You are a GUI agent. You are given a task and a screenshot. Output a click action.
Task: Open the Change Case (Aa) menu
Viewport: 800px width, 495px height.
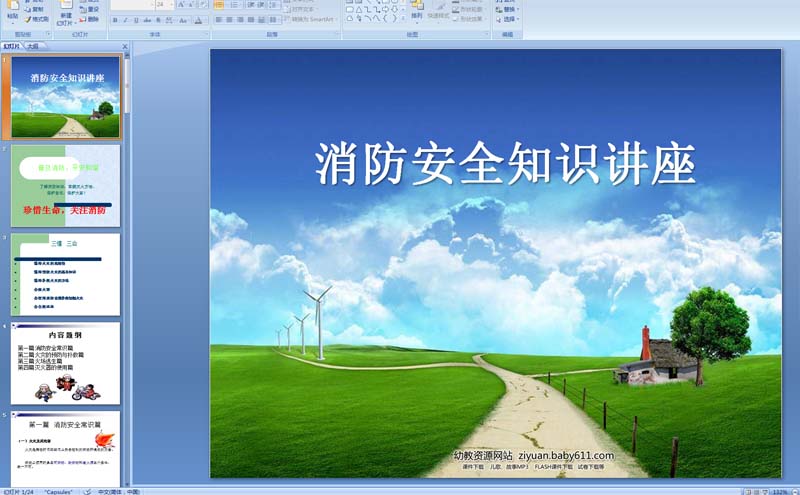coord(183,20)
